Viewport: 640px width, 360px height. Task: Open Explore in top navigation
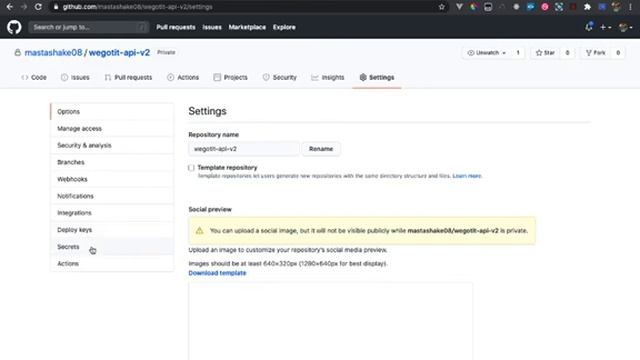pos(284,27)
